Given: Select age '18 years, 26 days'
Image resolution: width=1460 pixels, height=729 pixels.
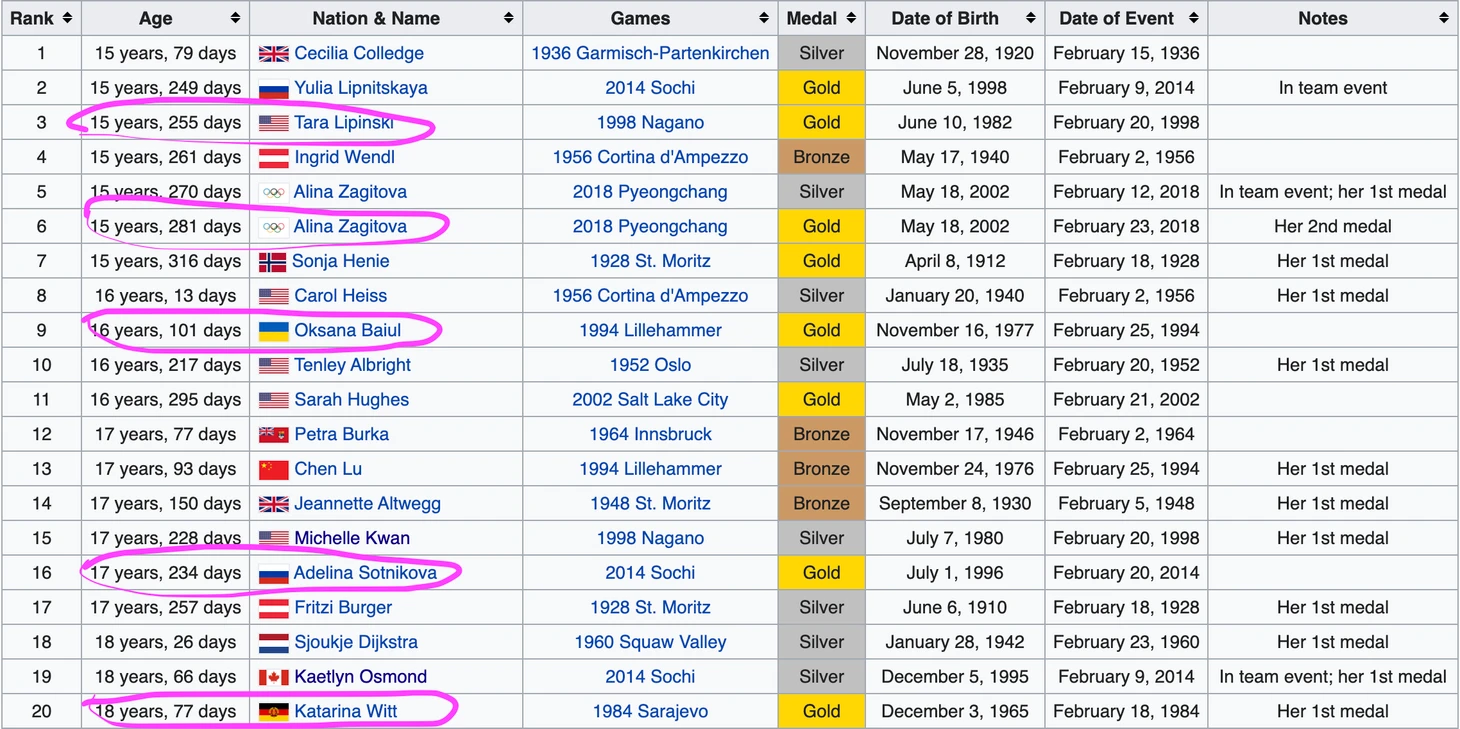Looking at the screenshot, I should 165,642.
